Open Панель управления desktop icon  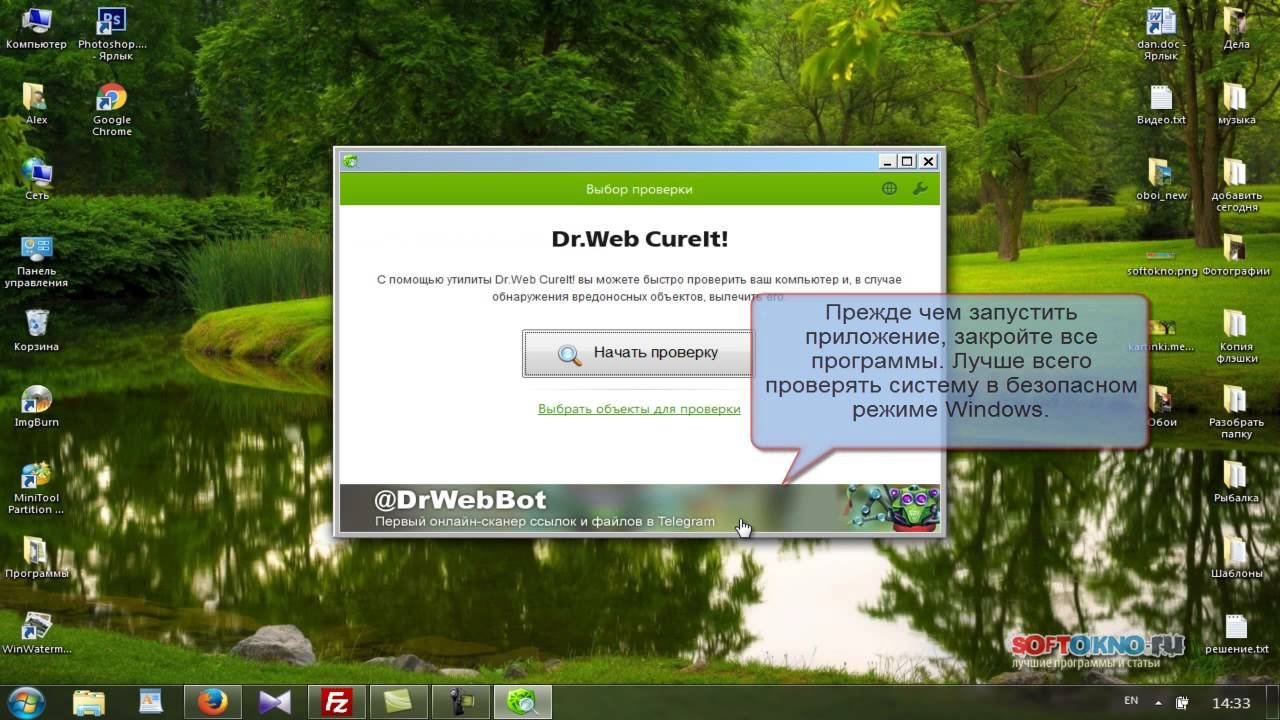click(36, 261)
